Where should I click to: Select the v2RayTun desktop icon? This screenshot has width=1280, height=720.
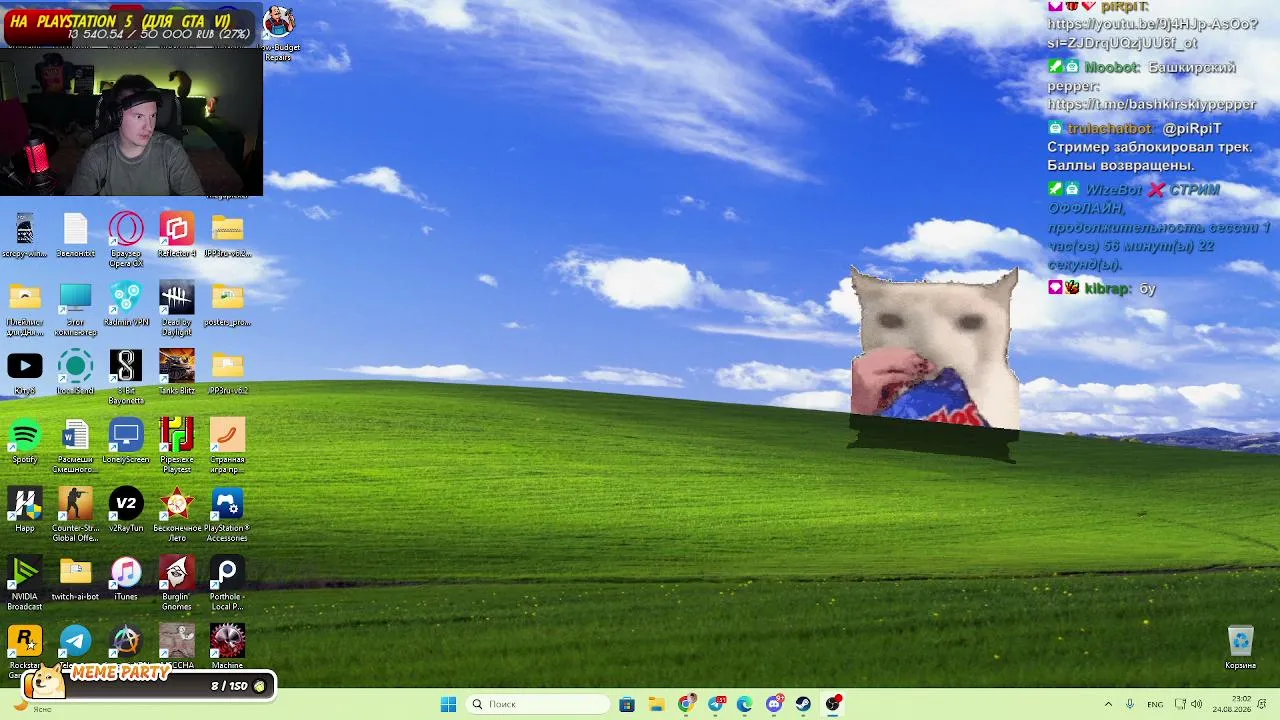[126, 510]
